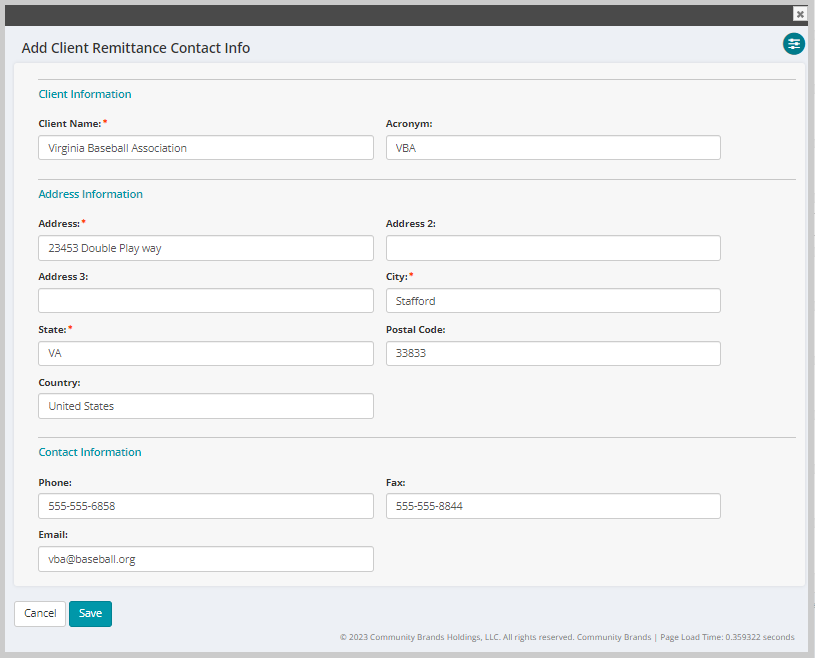Click into the Client Name field
Viewport: 815px width, 658px height.
pos(205,147)
